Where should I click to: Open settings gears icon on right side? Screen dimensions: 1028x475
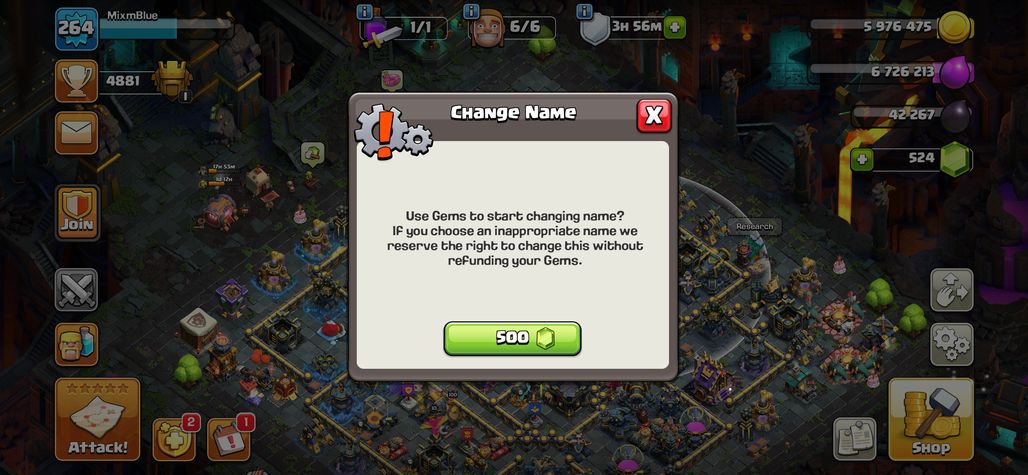951,344
